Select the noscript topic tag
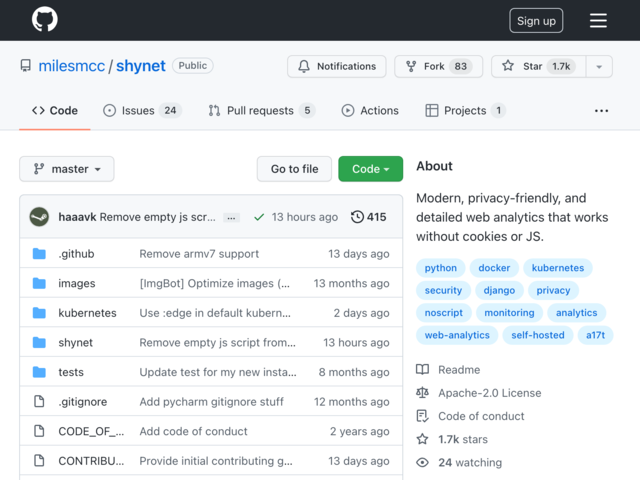The width and height of the screenshot is (640, 480). point(444,313)
